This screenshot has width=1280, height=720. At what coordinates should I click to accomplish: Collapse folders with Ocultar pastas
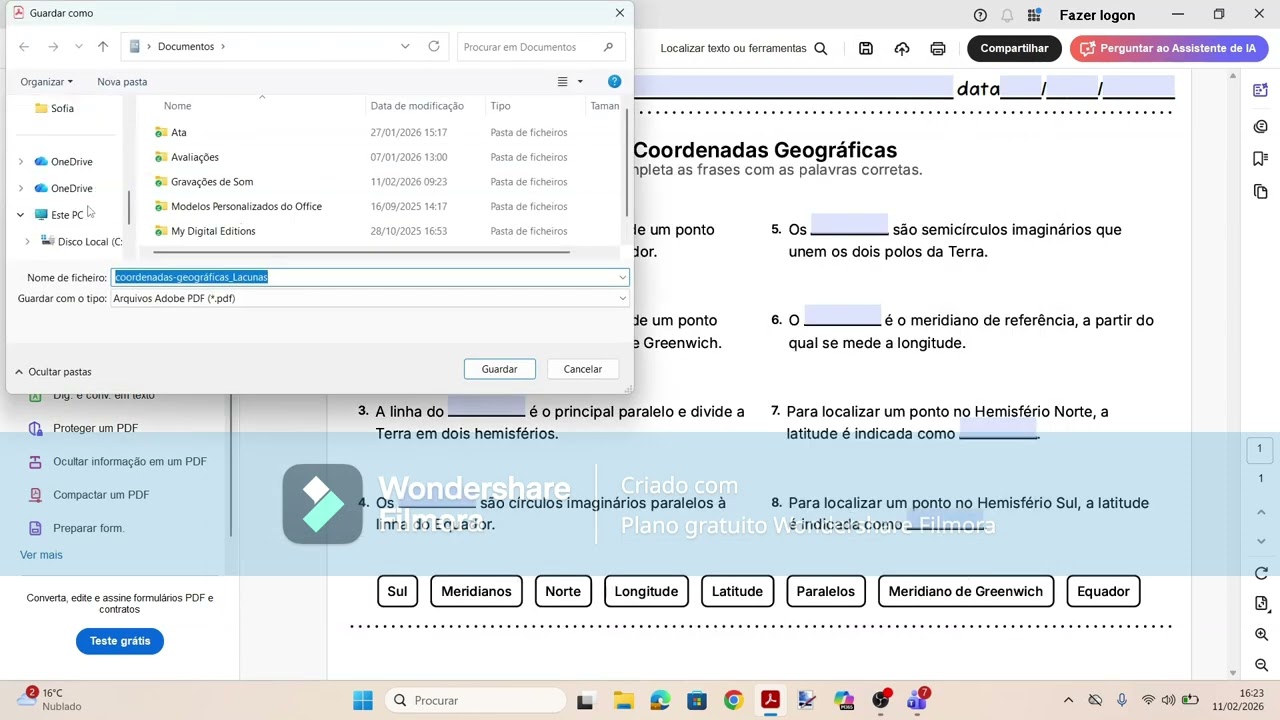tap(53, 372)
